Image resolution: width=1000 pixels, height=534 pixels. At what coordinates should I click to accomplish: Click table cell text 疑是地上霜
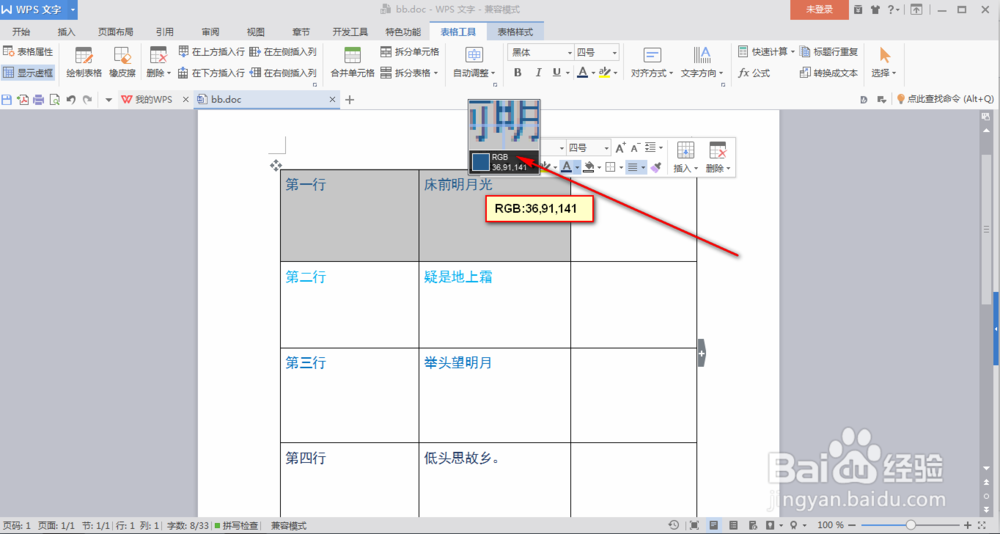[x=458, y=277]
